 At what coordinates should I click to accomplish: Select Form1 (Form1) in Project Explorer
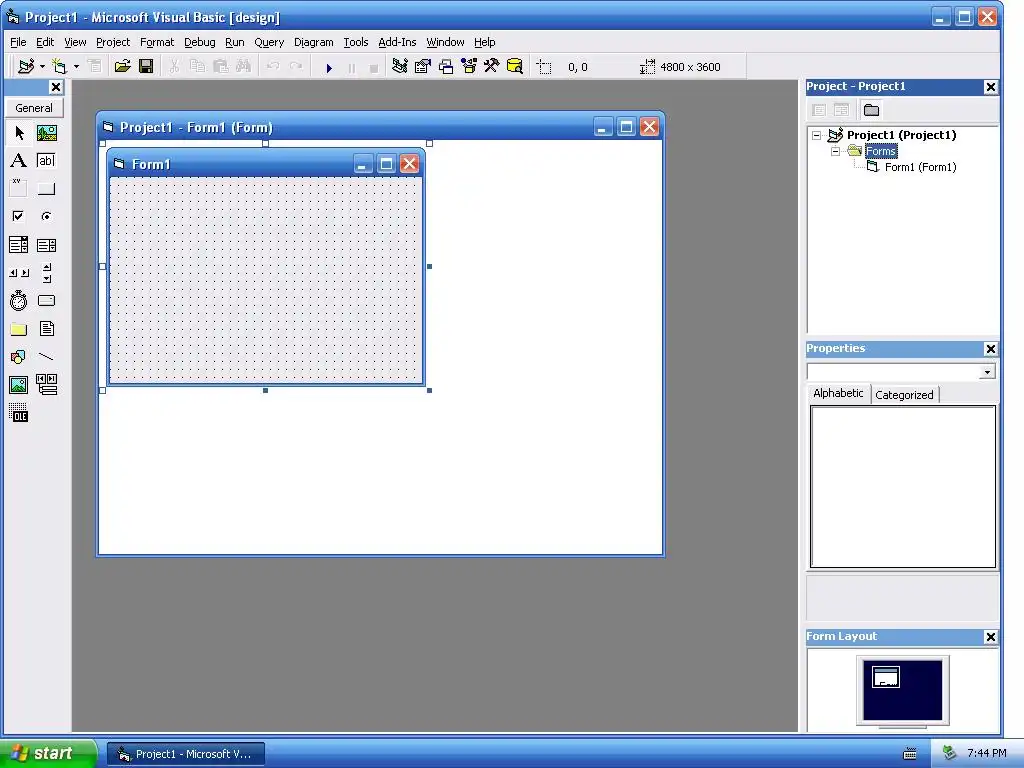[x=920, y=167]
